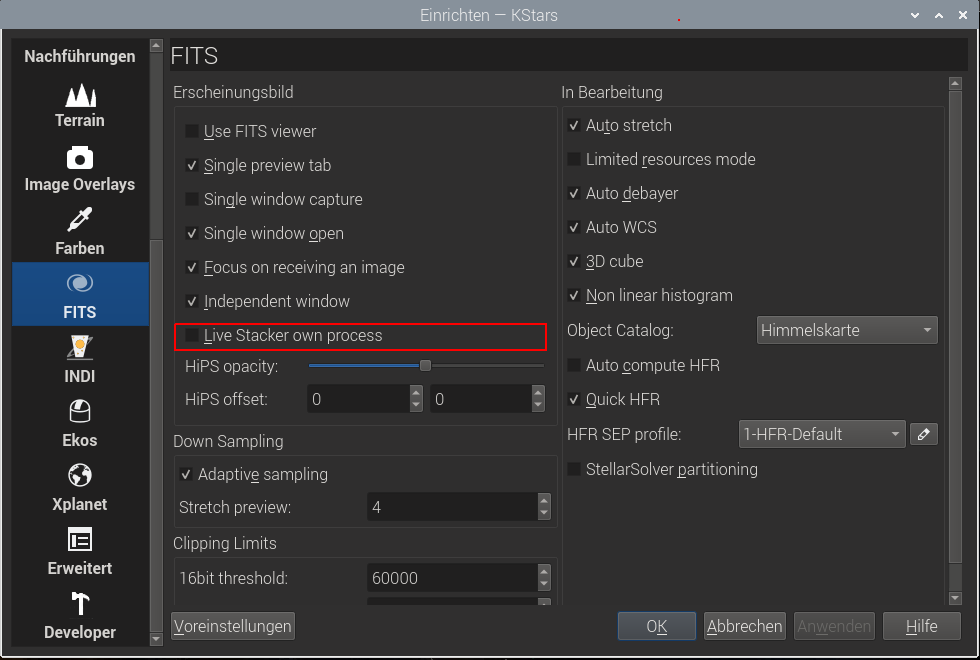Click the settings pane scrollbar thumb

pyautogui.click(x=955, y=326)
